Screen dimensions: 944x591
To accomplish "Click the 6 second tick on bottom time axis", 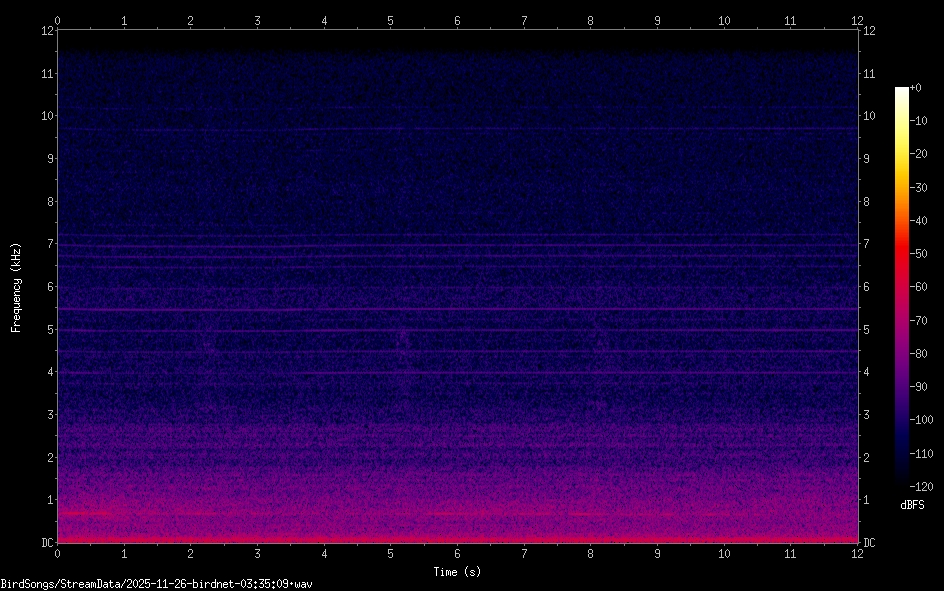I will tap(457, 553).
